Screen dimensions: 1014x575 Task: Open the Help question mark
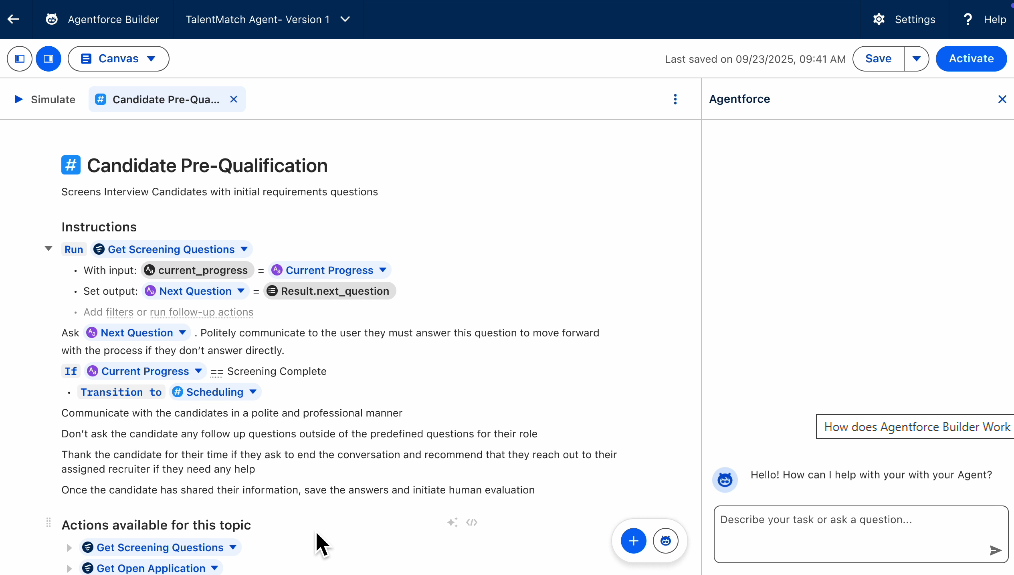967,19
